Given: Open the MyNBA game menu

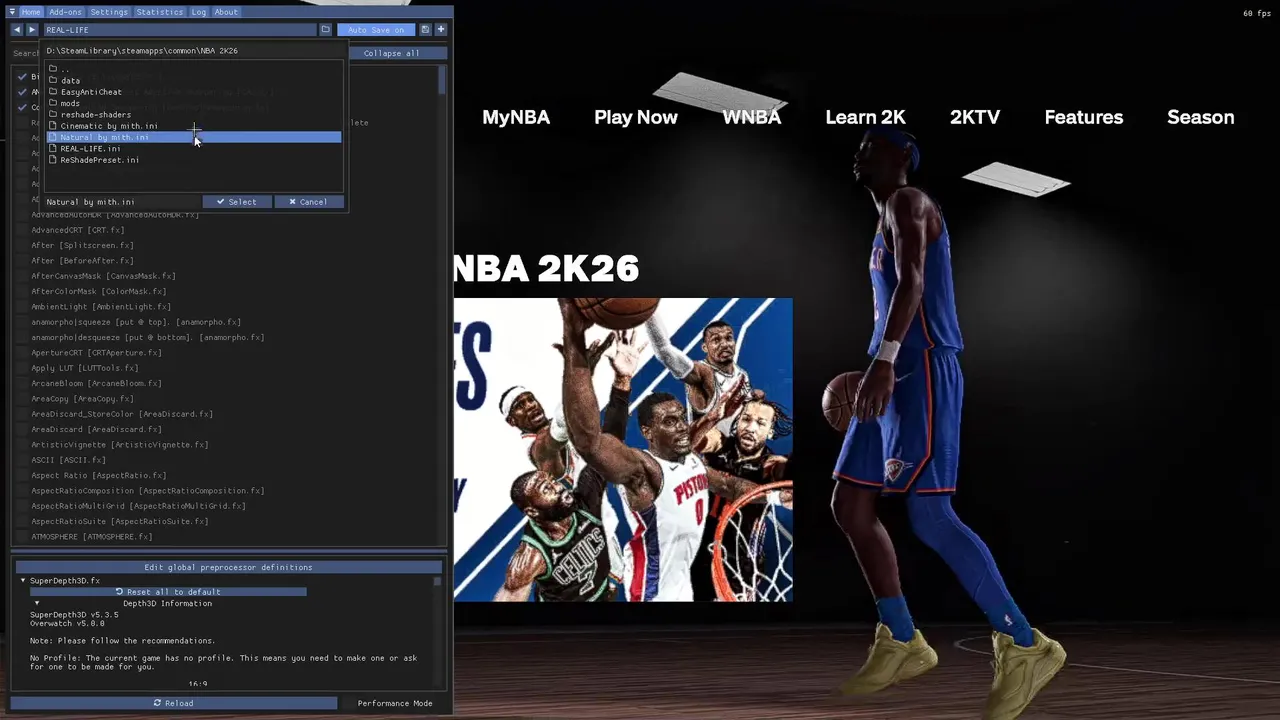Looking at the screenshot, I should [516, 117].
